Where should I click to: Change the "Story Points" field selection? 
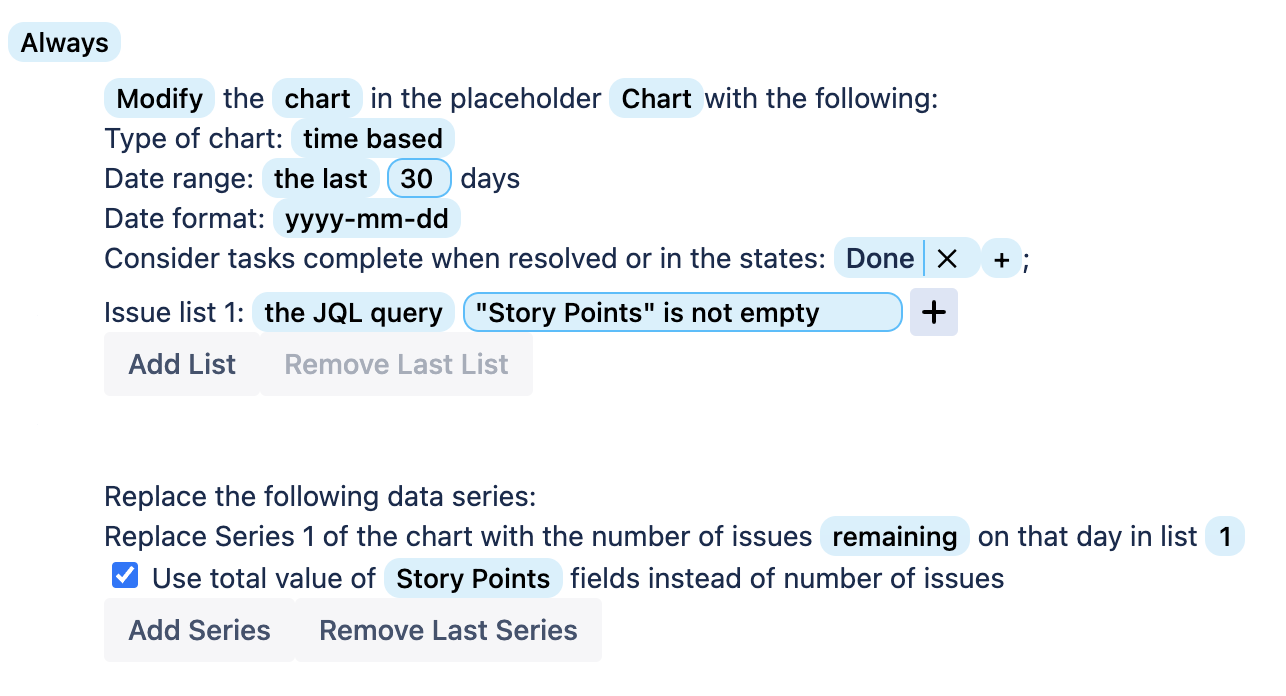click(x=473, y=578)
